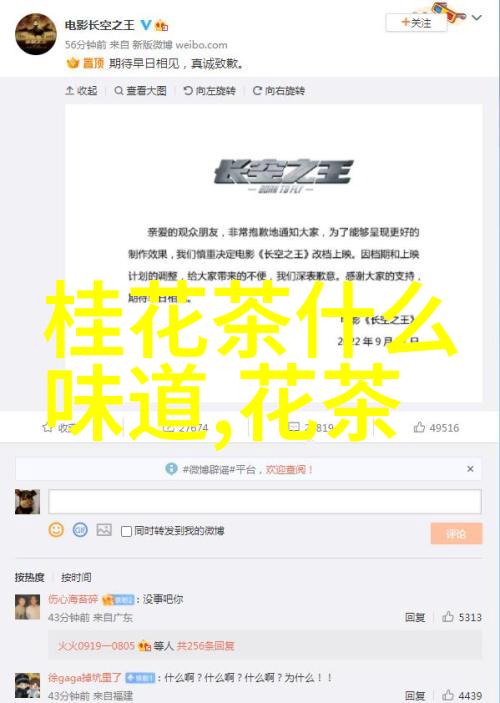Screen dimensions: 500x703
Task: Expand the post options chevron menu
Action: (477, 18)
